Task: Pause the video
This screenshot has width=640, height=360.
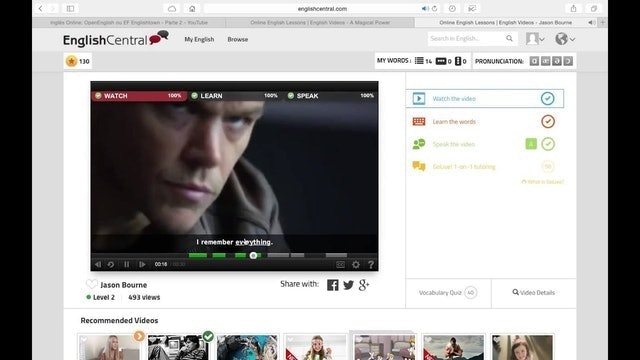Action: point(127,264)
